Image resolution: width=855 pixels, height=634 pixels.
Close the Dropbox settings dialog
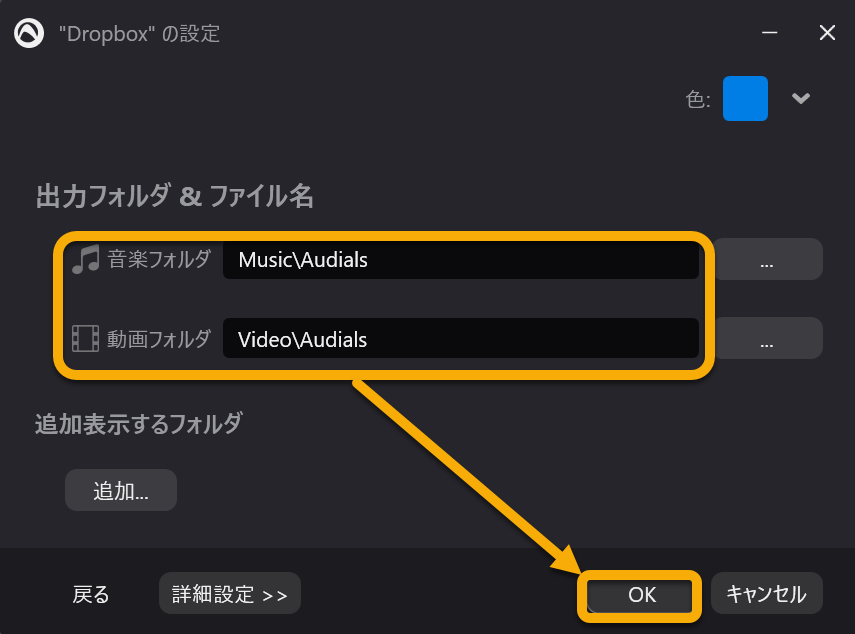tap(827, 33)
